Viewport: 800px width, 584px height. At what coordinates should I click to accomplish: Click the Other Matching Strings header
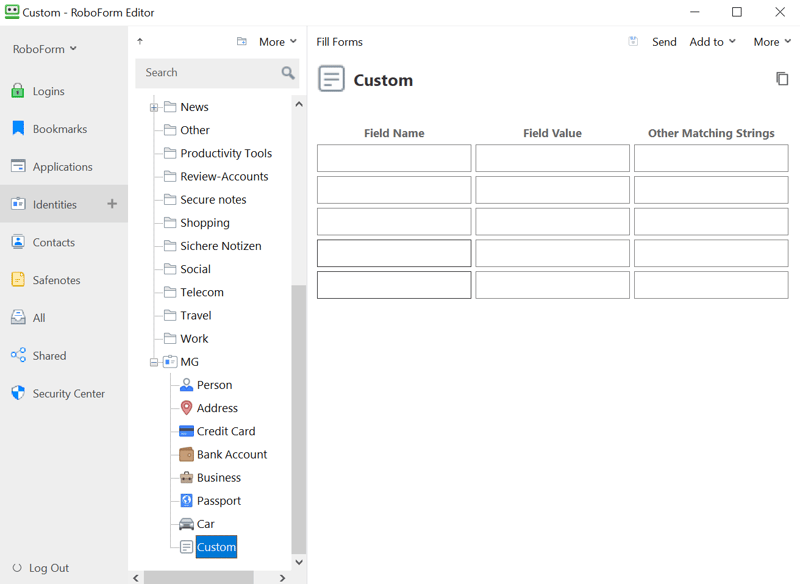coord(711,133)
